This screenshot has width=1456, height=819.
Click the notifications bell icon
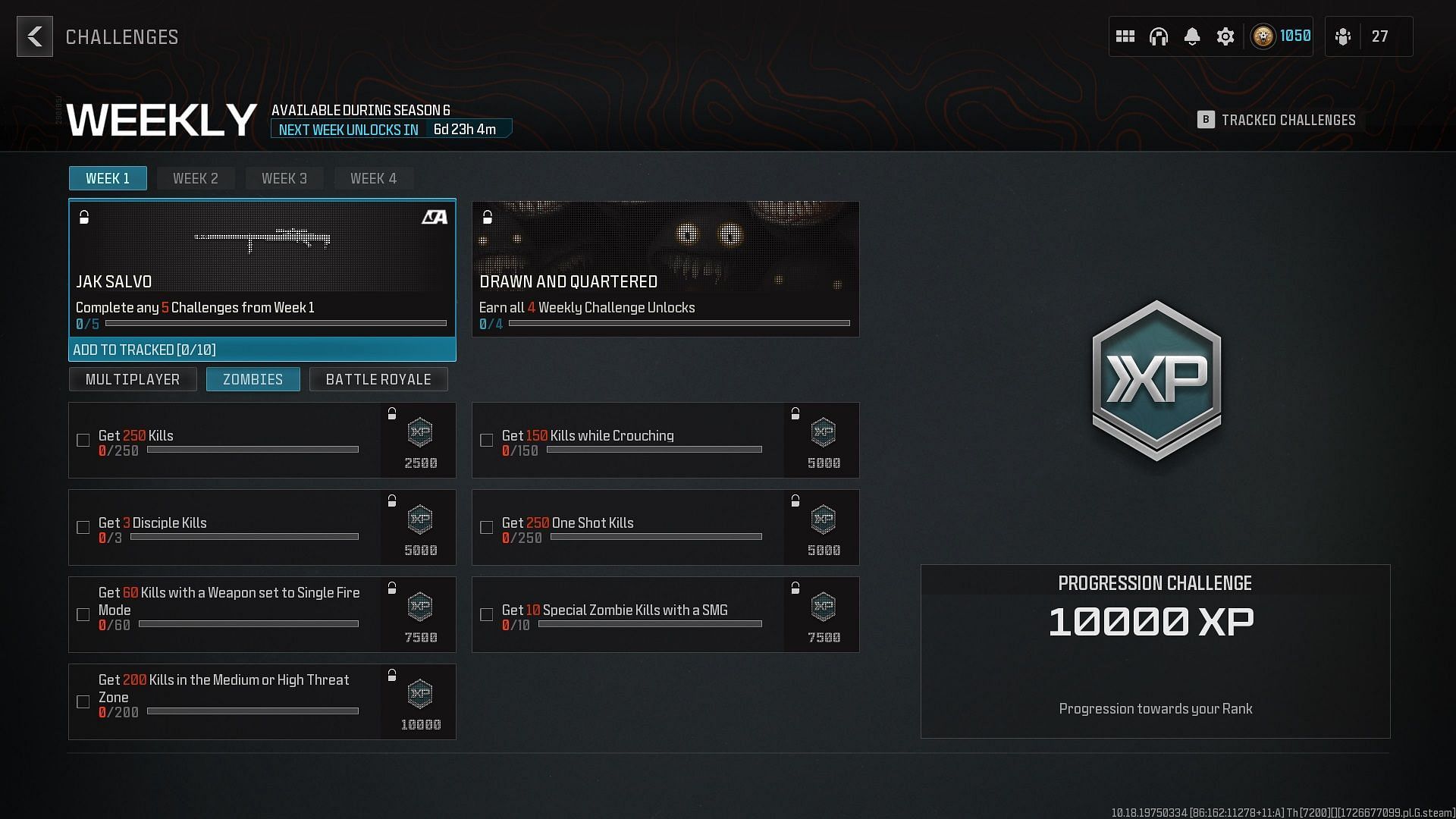tap(1193, 36)
